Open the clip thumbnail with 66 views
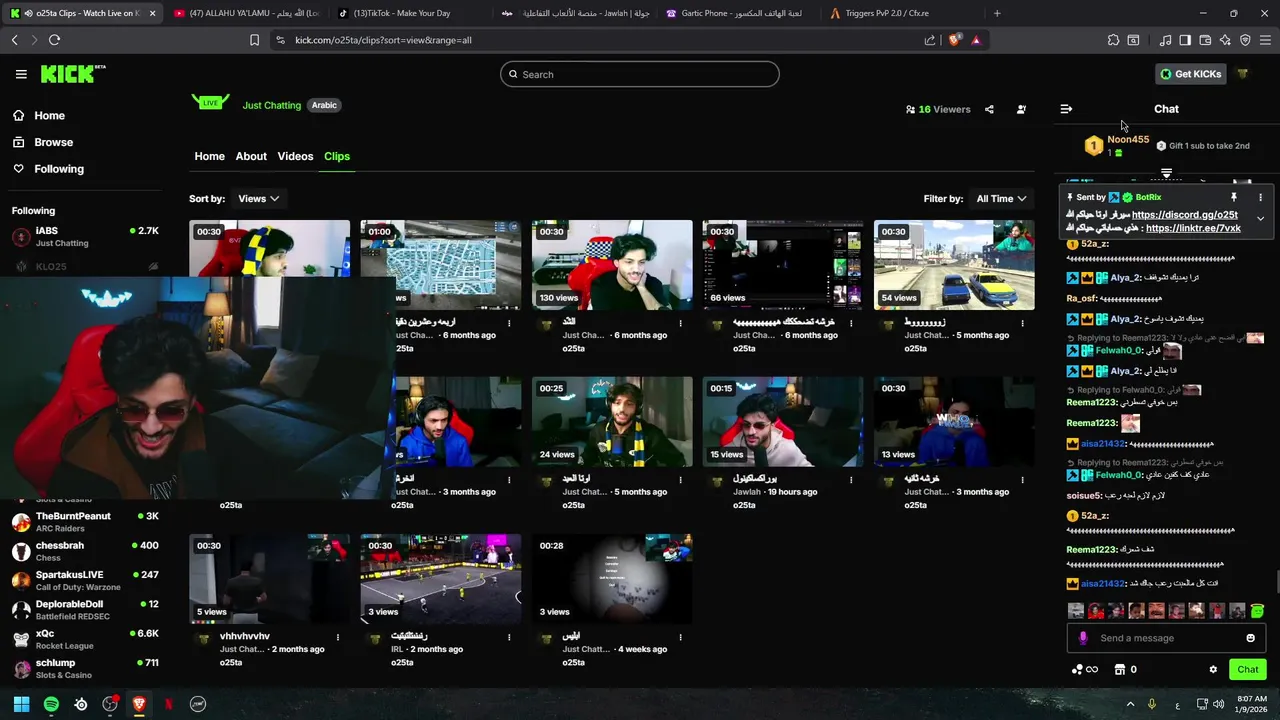 click(783, 265)
